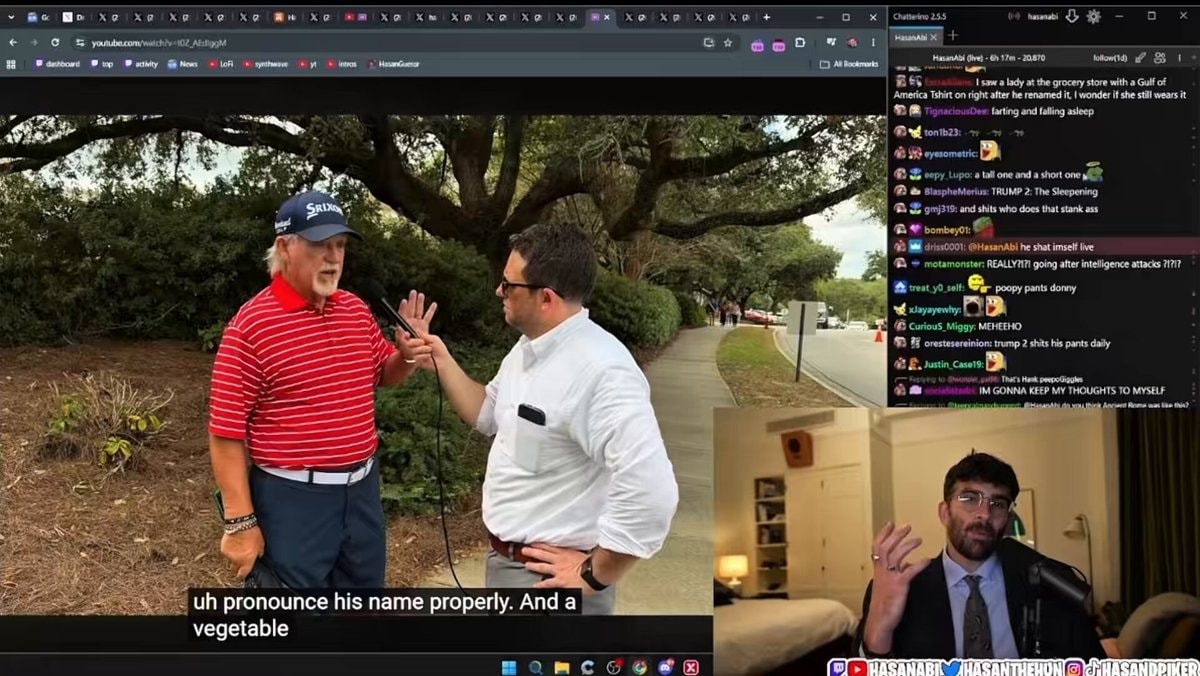Open the LoFi bookmark

tap(221, 64)
